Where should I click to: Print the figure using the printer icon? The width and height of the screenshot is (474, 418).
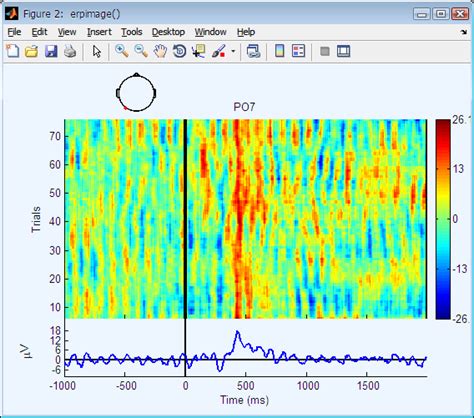point(70,51)
